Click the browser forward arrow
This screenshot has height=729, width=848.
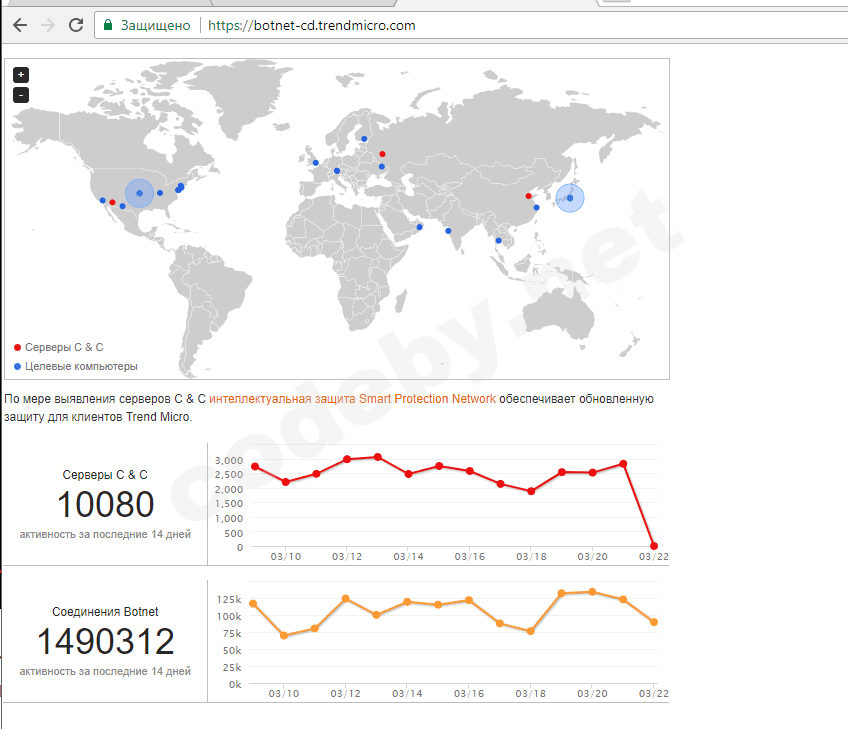[x=47, y=25]
